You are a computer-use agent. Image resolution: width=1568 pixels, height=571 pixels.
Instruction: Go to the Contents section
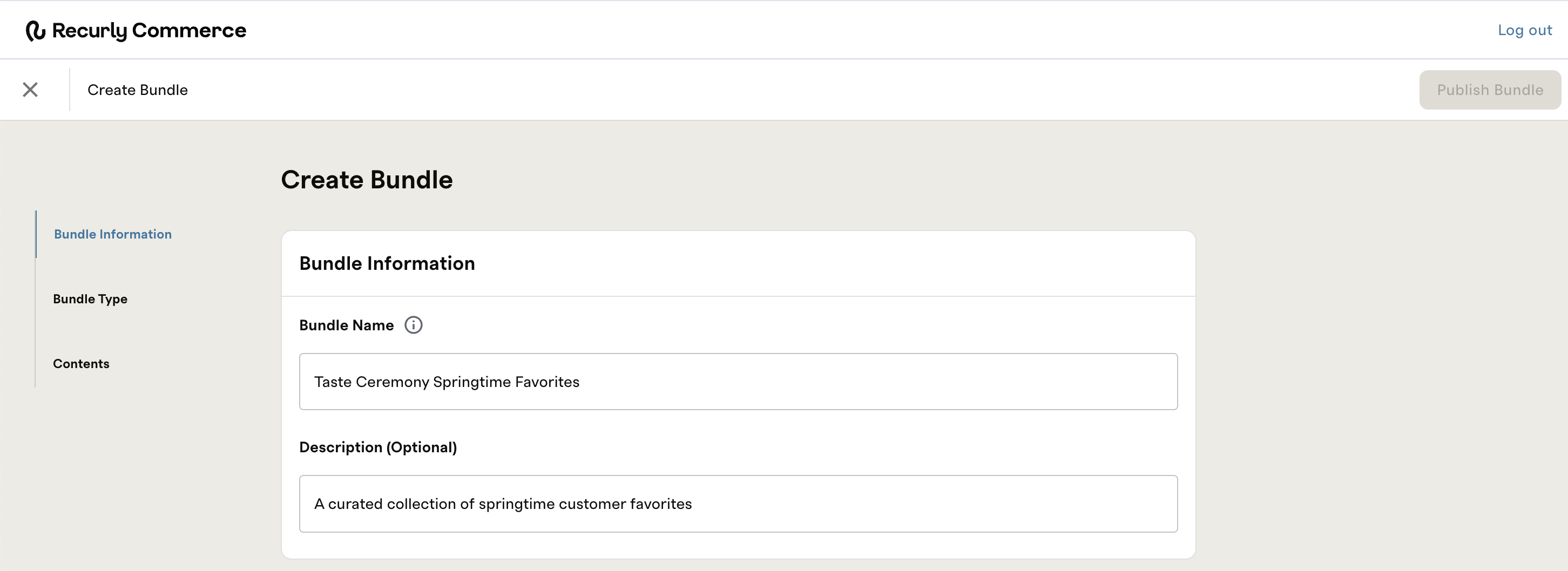pos(81,364)
